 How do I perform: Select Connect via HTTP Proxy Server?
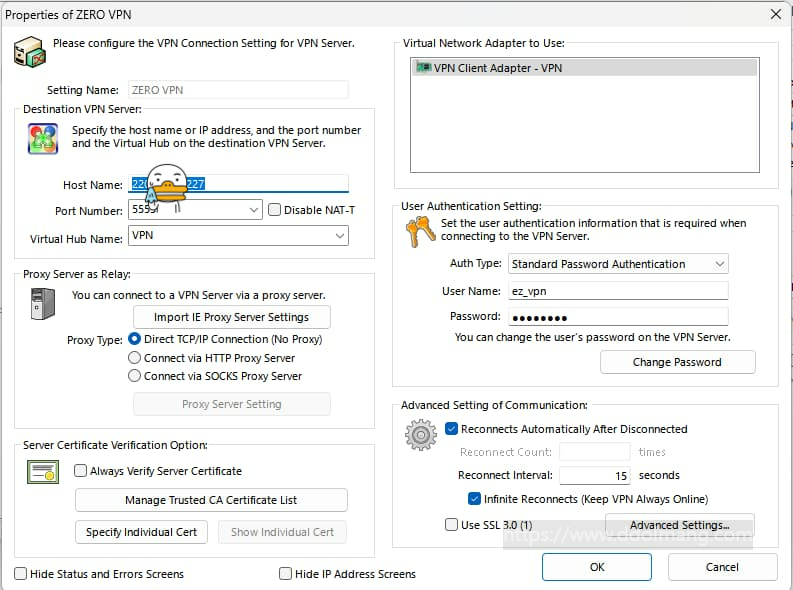134,358
